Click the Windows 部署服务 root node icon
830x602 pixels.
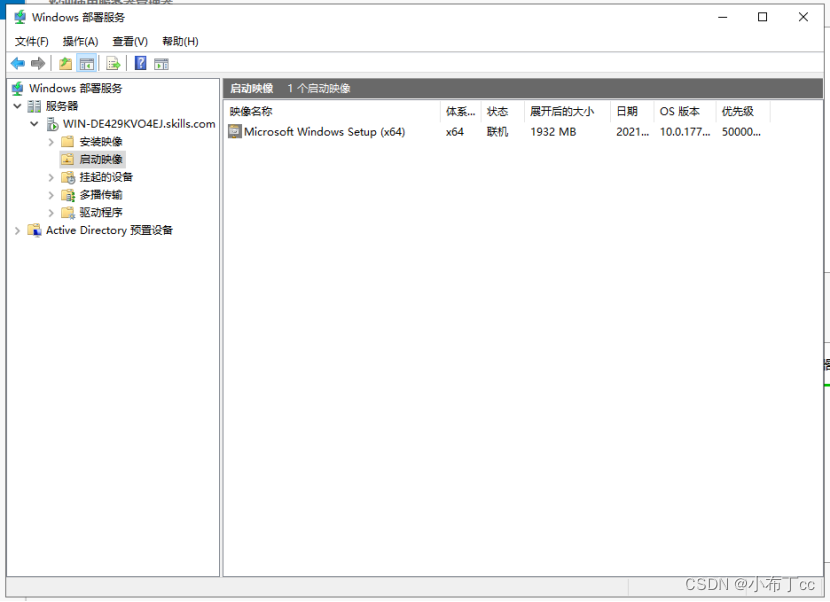[17, 88]
